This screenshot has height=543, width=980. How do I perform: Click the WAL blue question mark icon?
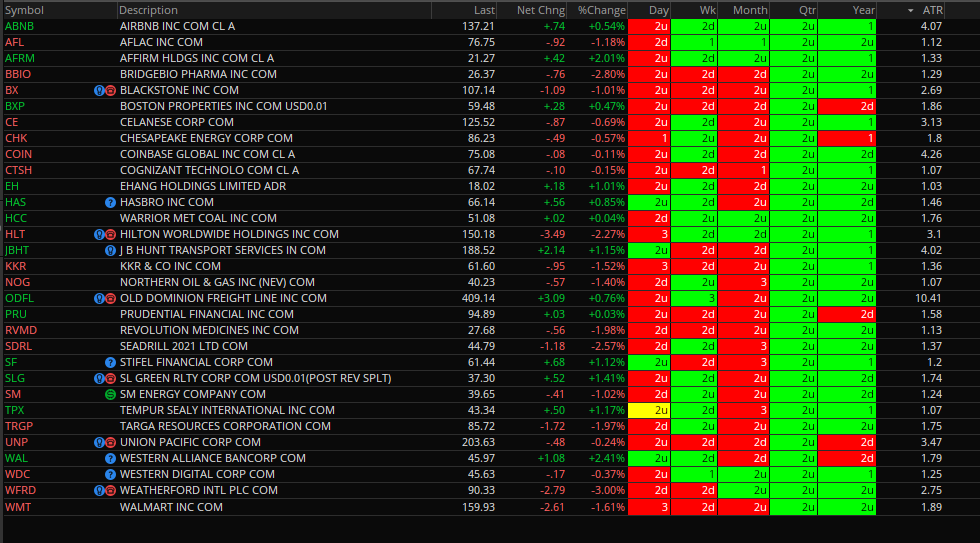[x=111, y=459]
